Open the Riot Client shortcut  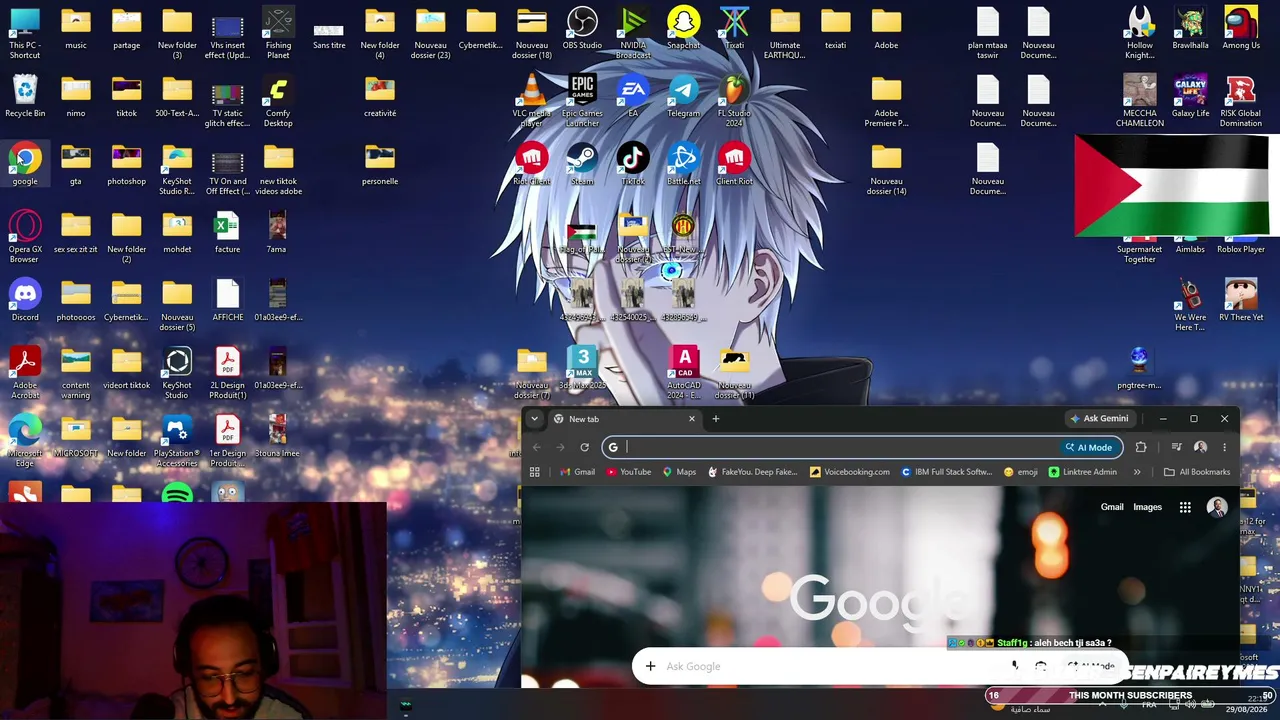click(x=532, y=165)
